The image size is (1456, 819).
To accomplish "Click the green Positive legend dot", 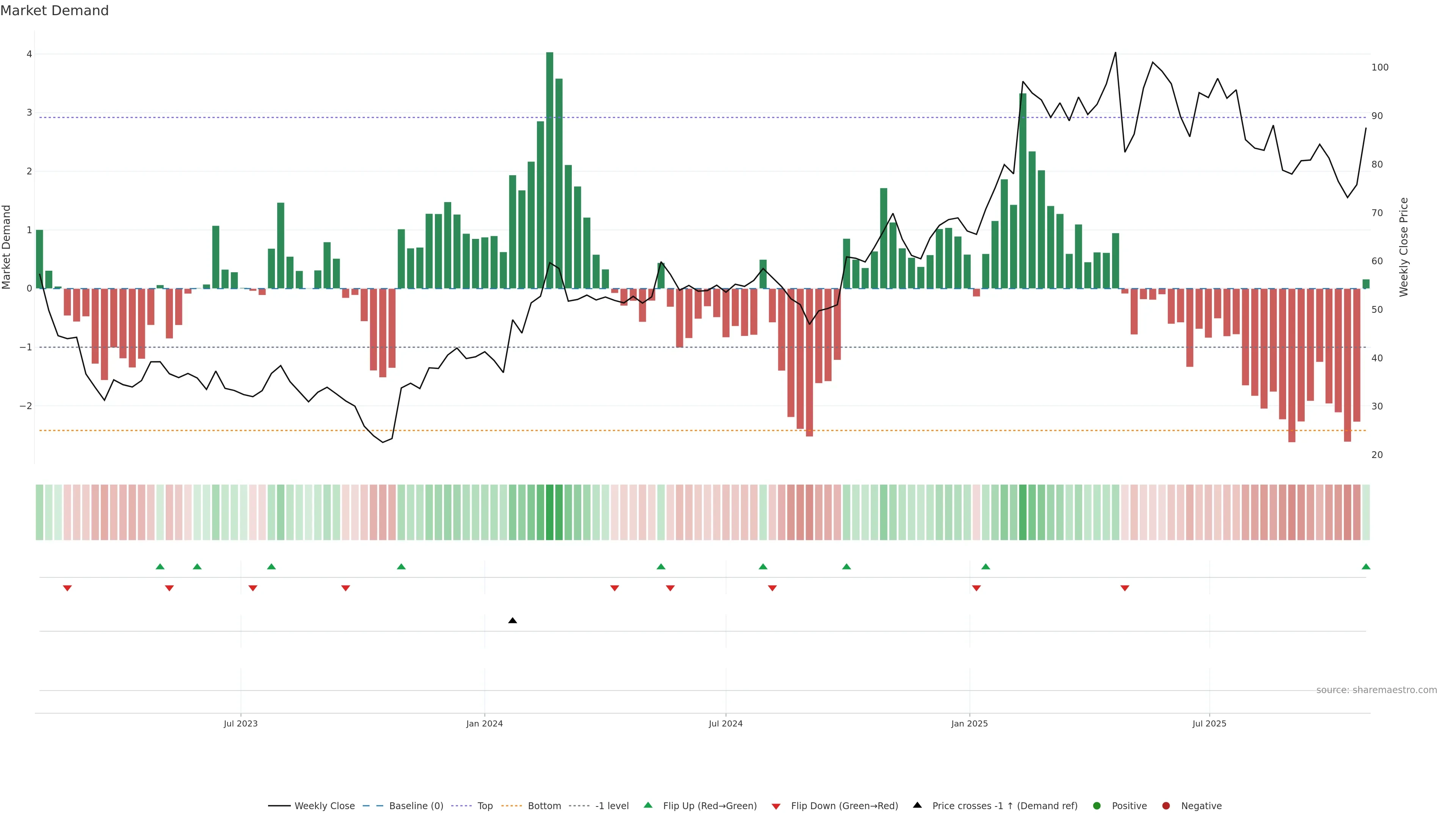I will pos(1097,805).
